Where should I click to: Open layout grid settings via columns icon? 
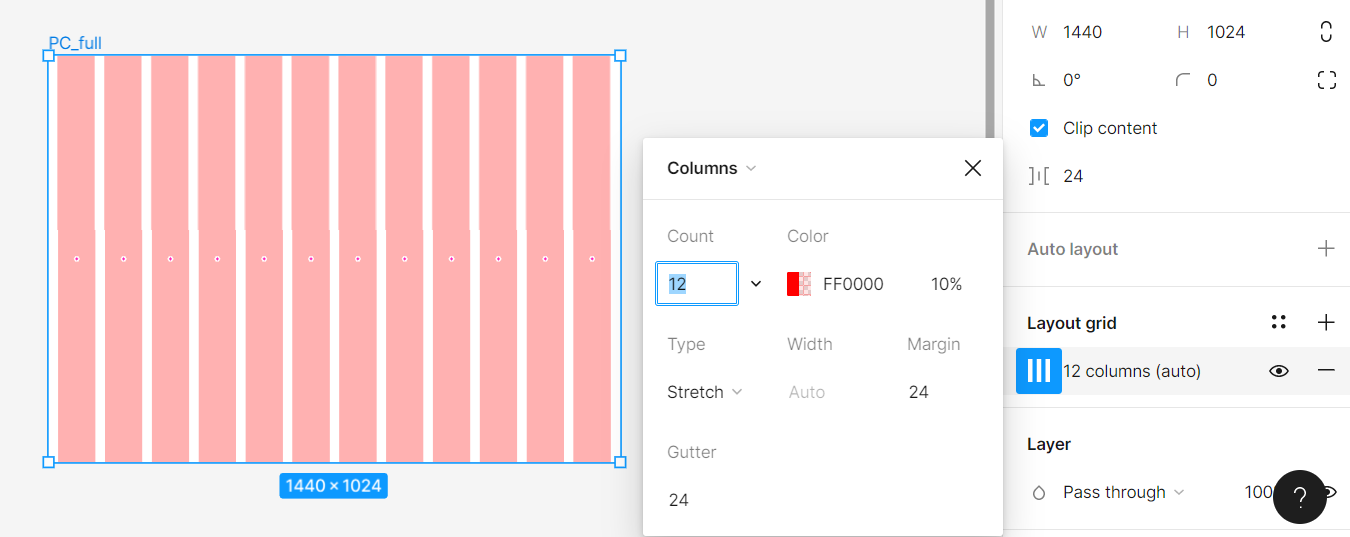[1039, 371]
